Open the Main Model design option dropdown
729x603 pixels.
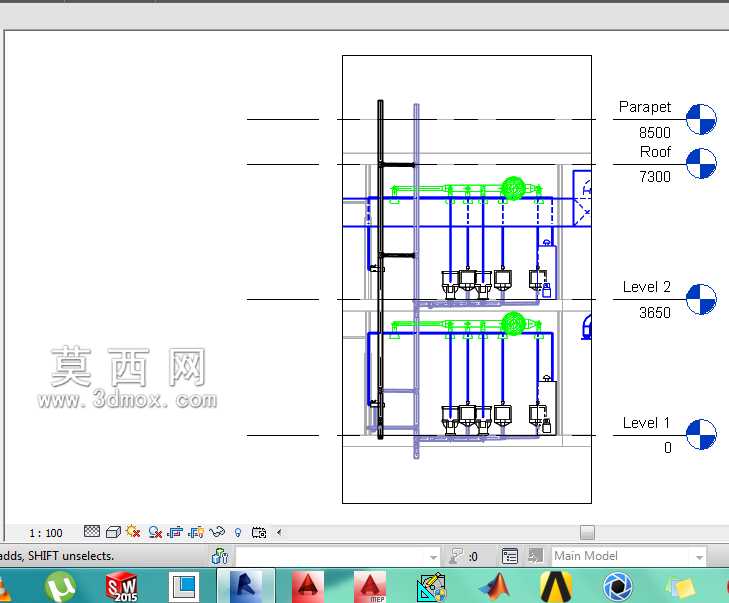629,556
